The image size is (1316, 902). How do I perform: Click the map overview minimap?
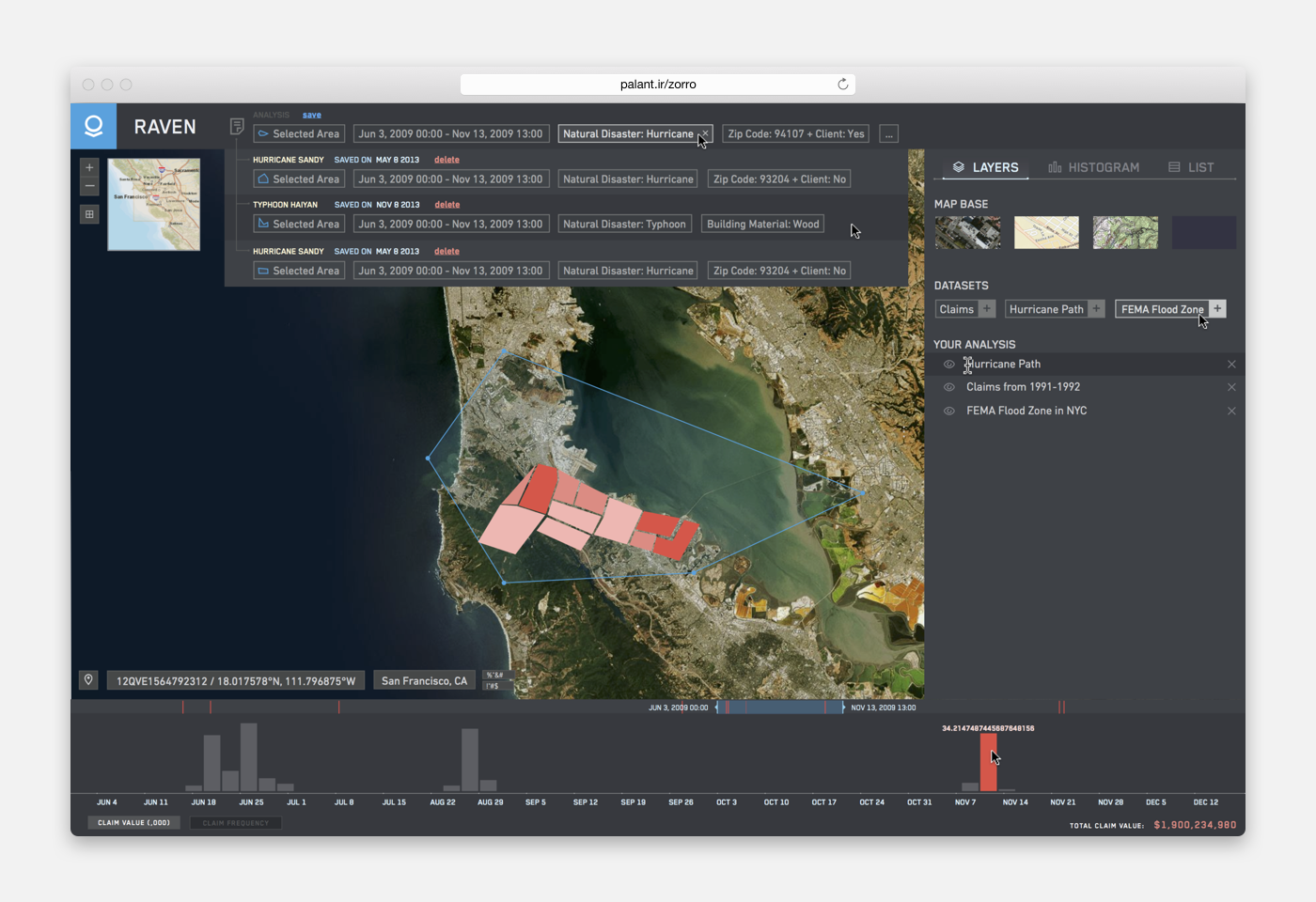tap(154, 204)
